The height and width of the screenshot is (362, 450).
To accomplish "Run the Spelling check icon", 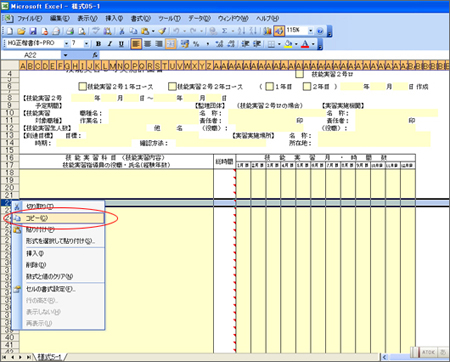I will 96,31.
